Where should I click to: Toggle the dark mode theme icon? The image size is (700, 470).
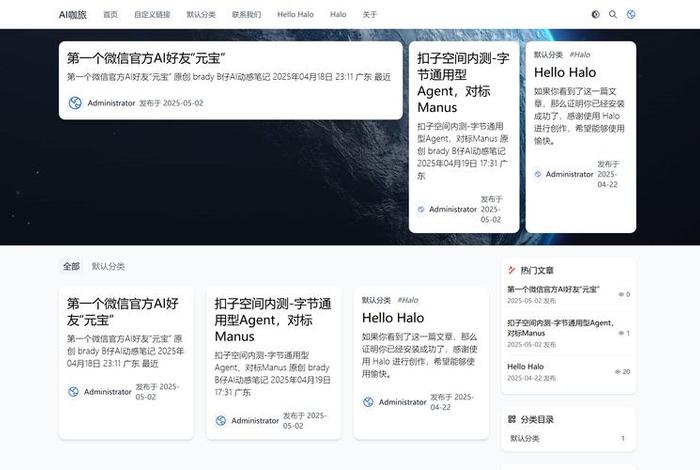click(595, 14)
